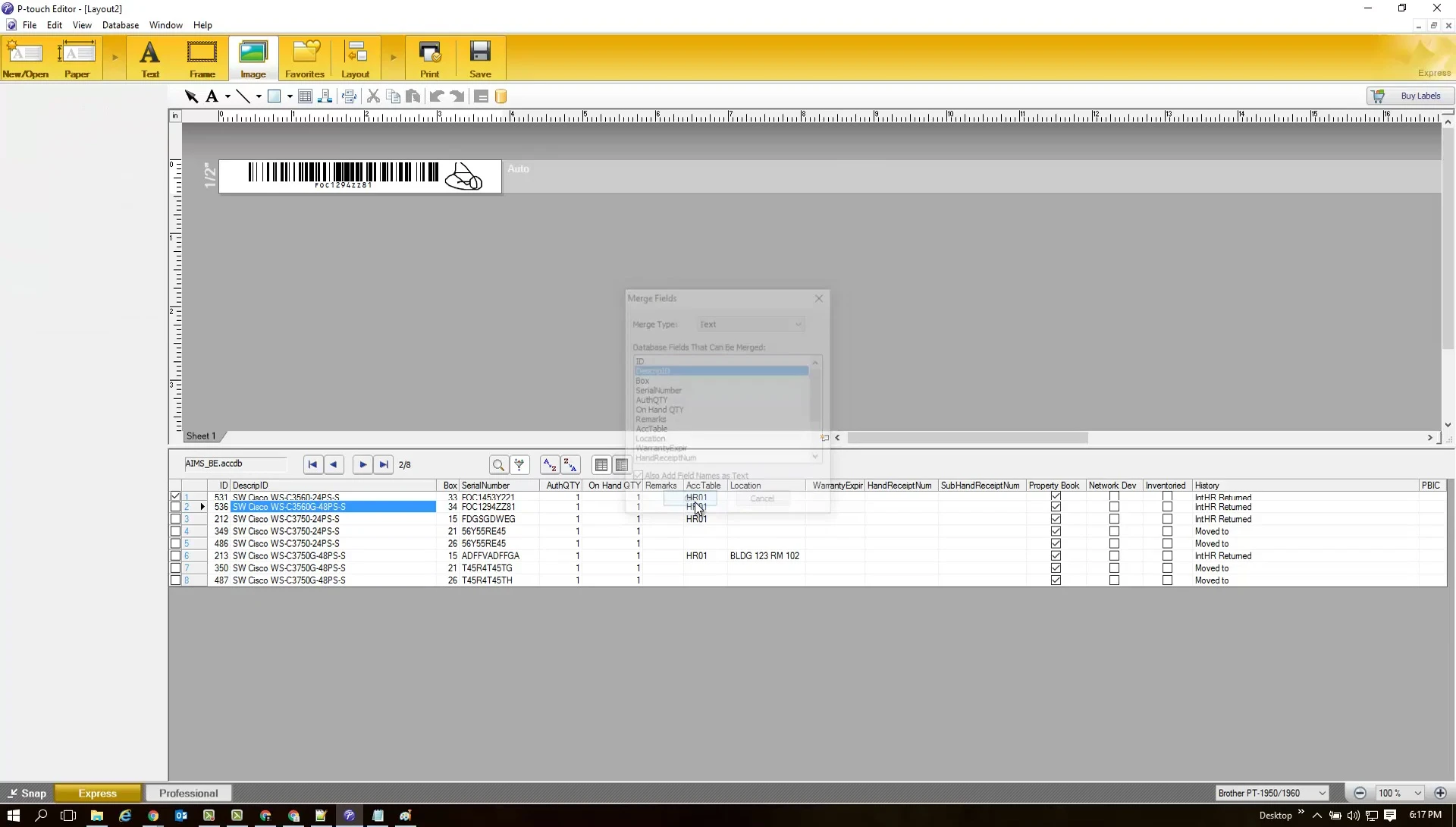The height and width of the screenshot is (827, 1456).
Task: Switch to form view of database
Action: [x=622, y=465]
